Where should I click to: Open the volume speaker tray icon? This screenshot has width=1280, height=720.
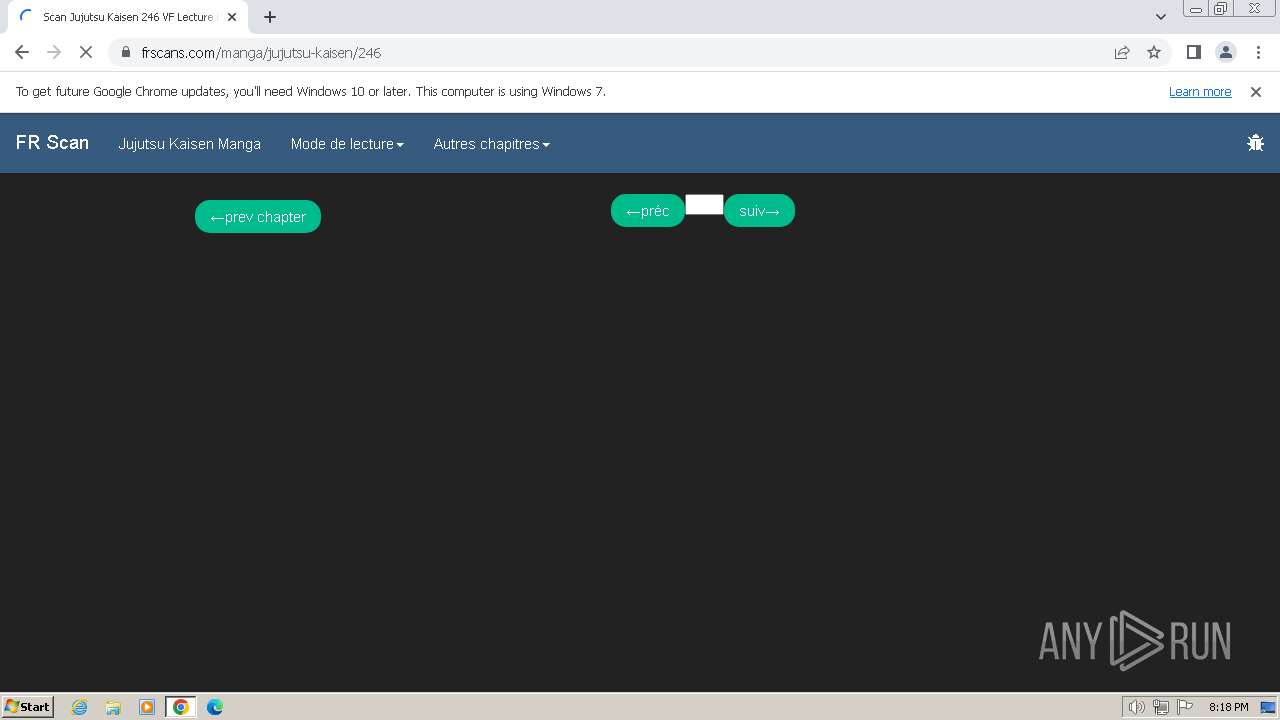(1136, 707)
